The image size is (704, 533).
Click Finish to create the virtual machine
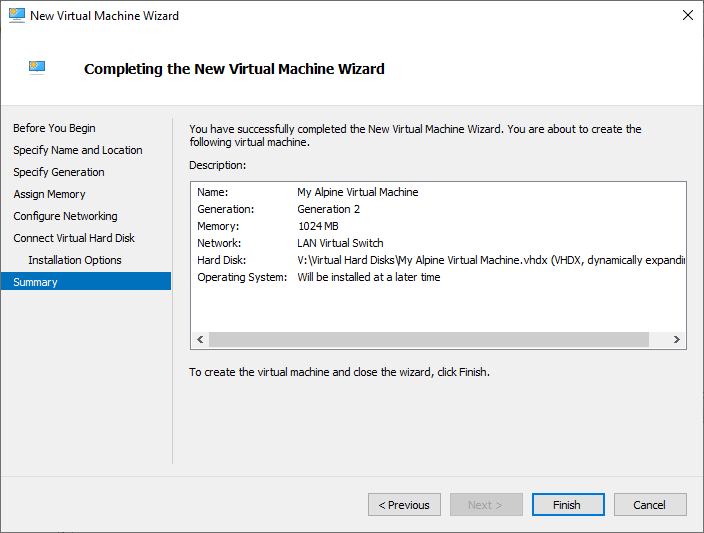(x=567, y=505)
